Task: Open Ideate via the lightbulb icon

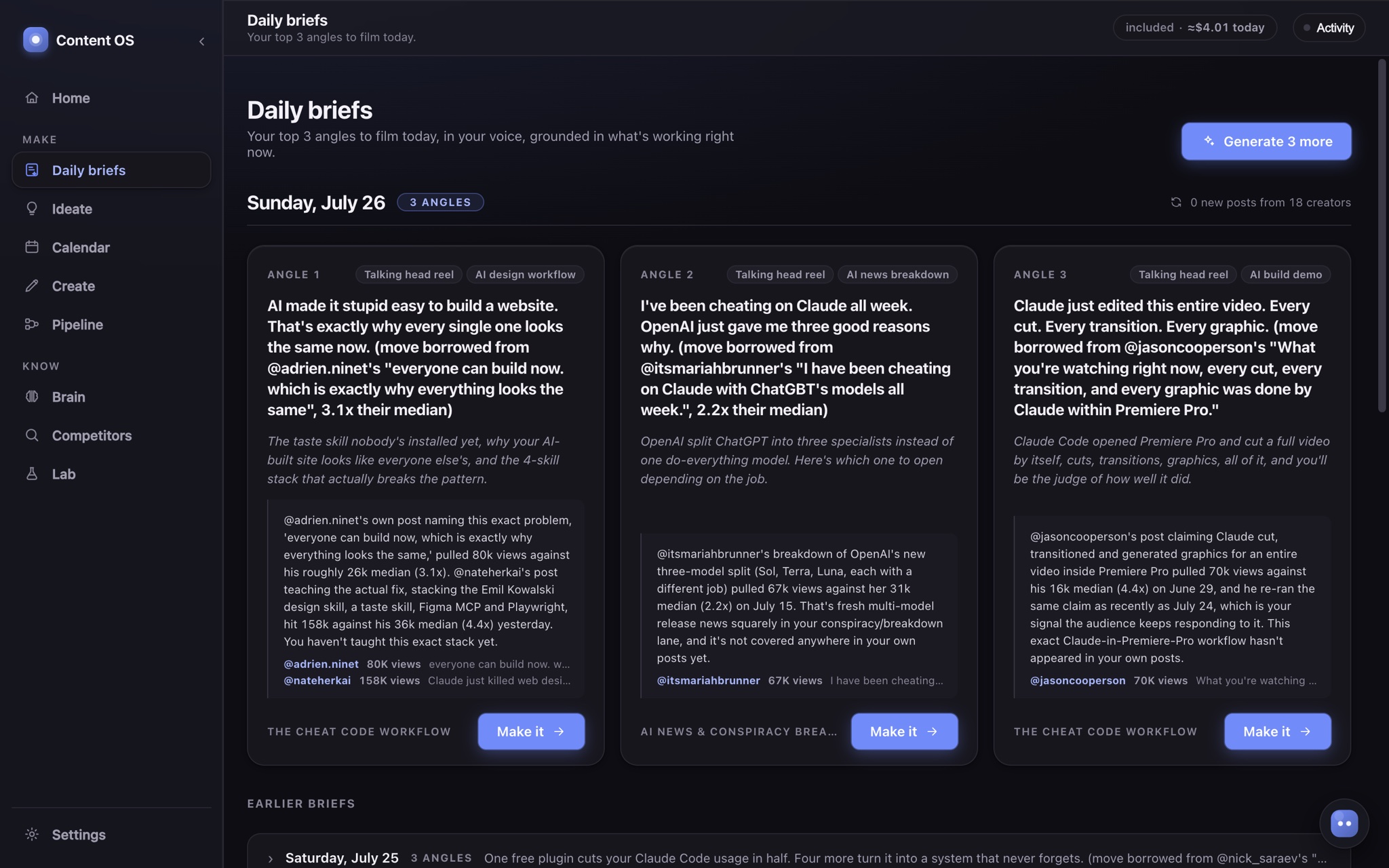Action: pyautogui.click(x=32, y=209)
